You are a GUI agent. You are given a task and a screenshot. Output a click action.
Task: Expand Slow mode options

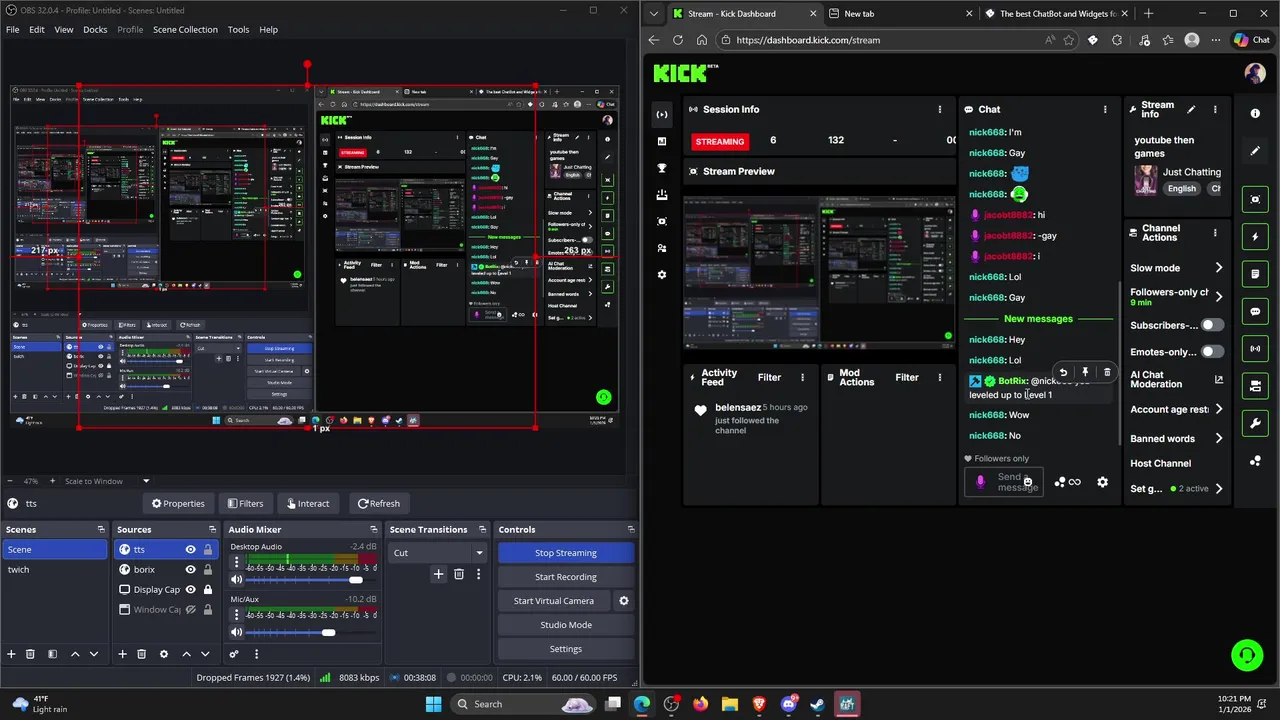(x=1218, y=268)
